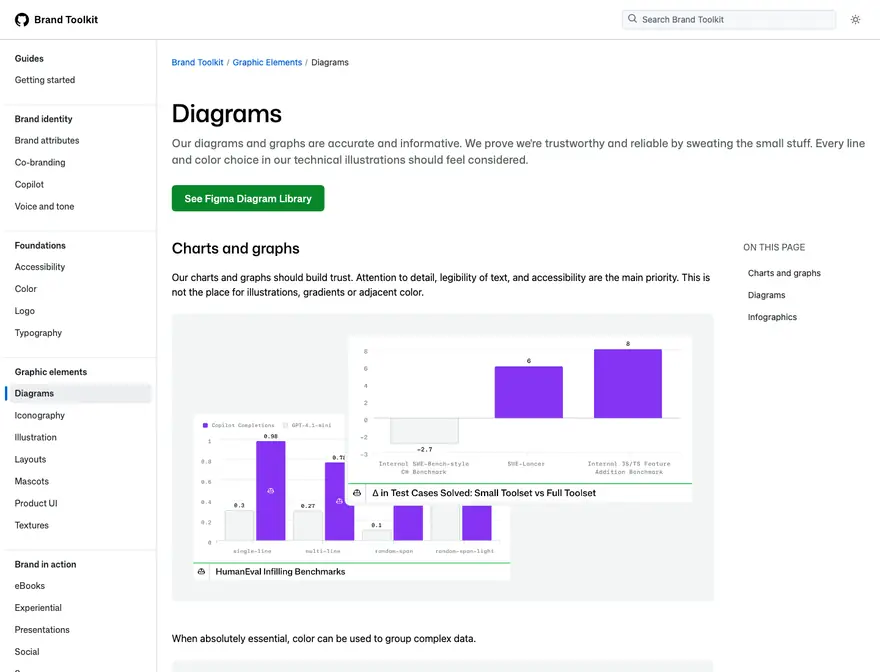Open Brand attributes page
The image size is (880, 672).
[x=47, y=140]
